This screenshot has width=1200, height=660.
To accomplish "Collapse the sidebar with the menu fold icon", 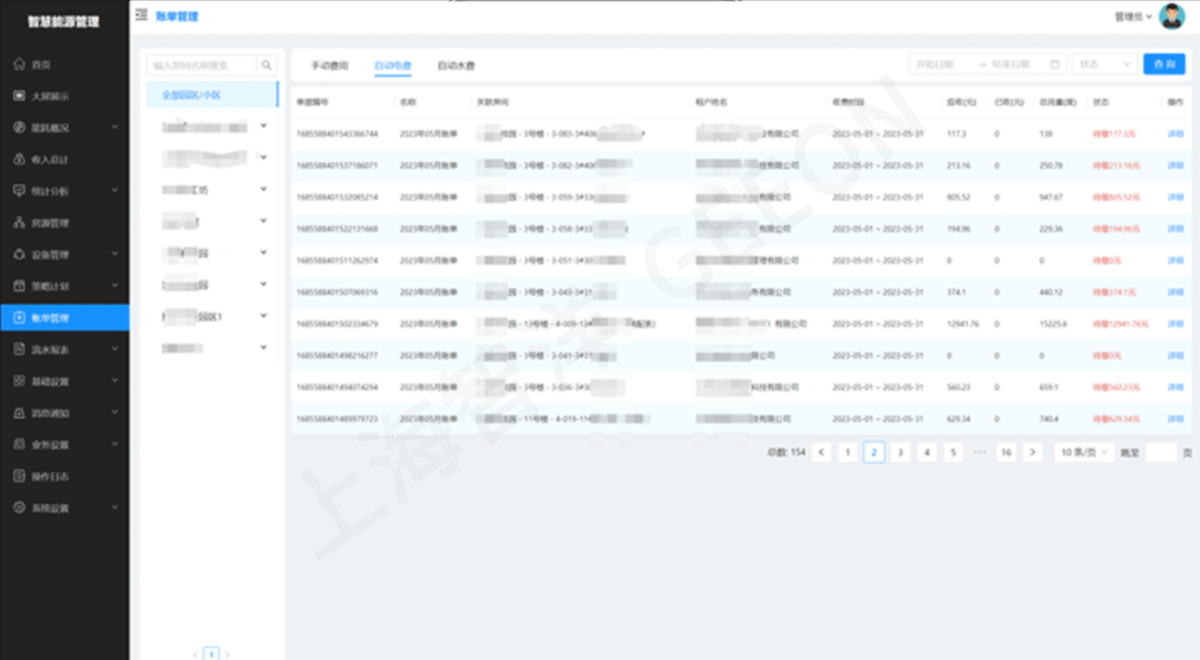I will [x=141, y=16].
